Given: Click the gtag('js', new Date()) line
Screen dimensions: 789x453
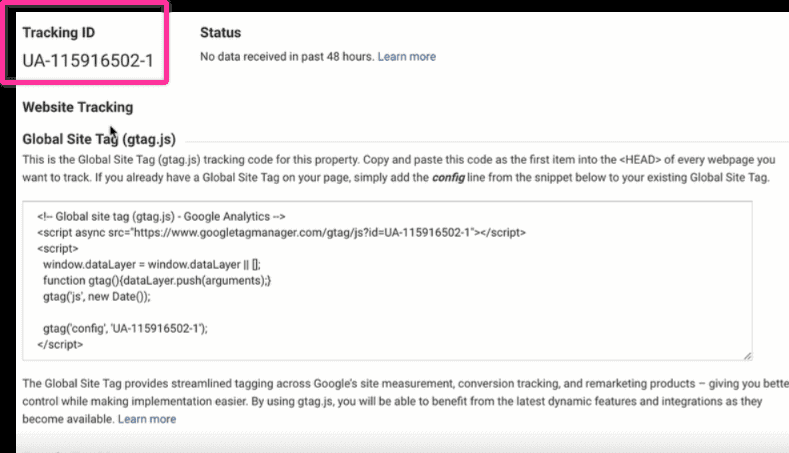Looking at the screenshot, I should point(97,296).
